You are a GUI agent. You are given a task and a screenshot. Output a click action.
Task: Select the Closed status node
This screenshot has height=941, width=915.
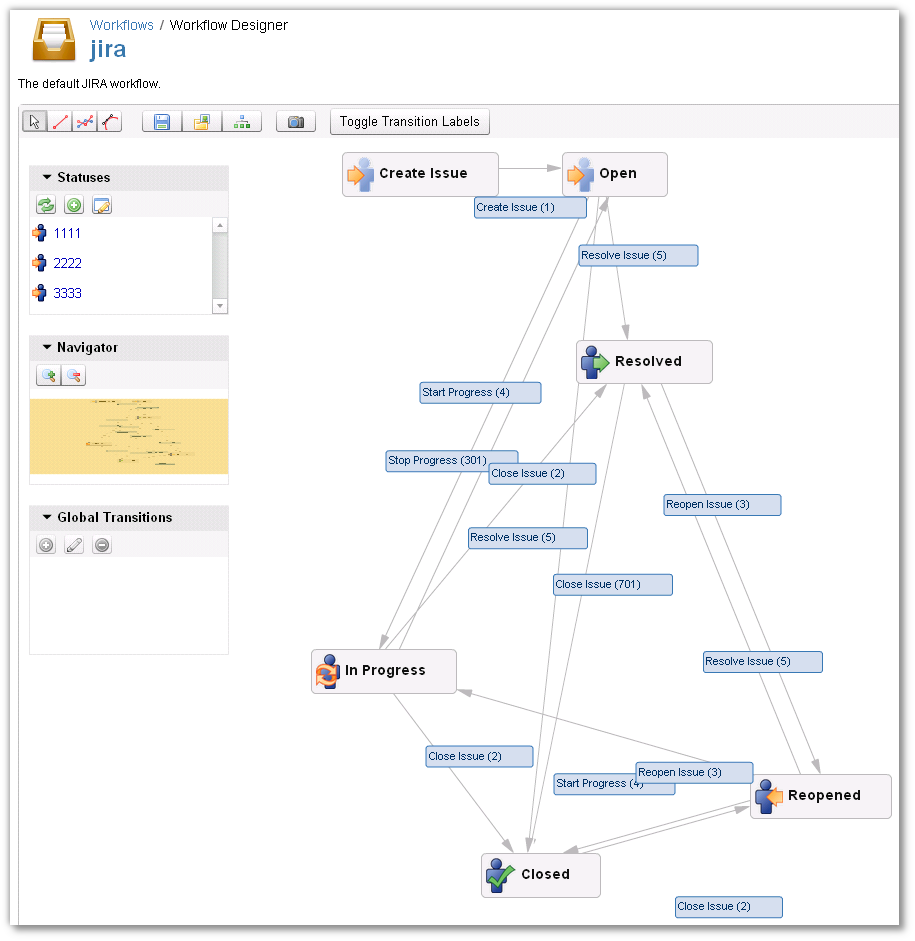[x=541, y=875]
